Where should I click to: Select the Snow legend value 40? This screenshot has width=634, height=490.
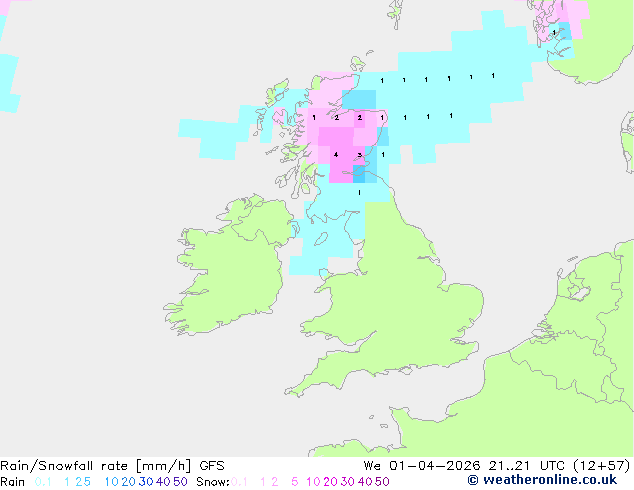365,482
